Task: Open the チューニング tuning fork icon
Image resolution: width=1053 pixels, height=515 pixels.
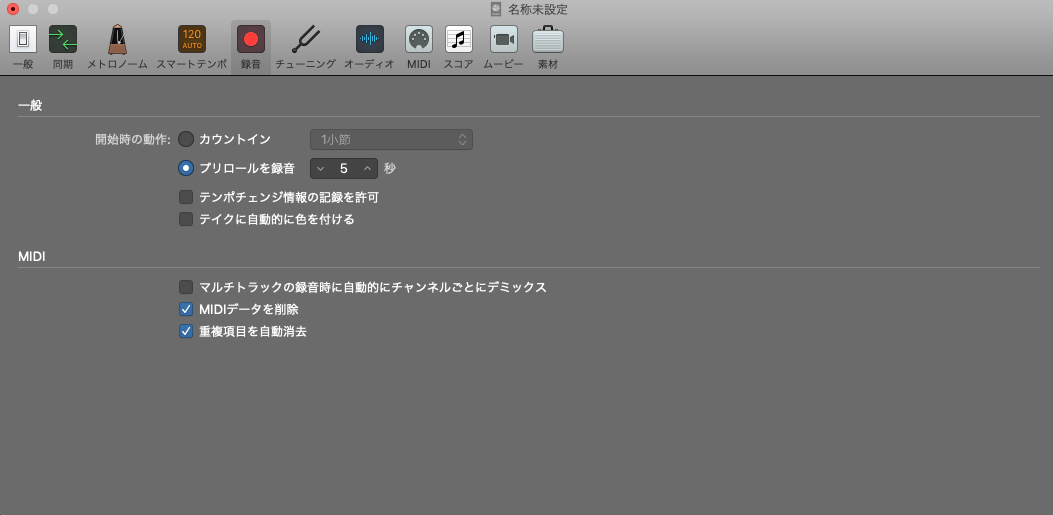Action: tap(305, 40)
